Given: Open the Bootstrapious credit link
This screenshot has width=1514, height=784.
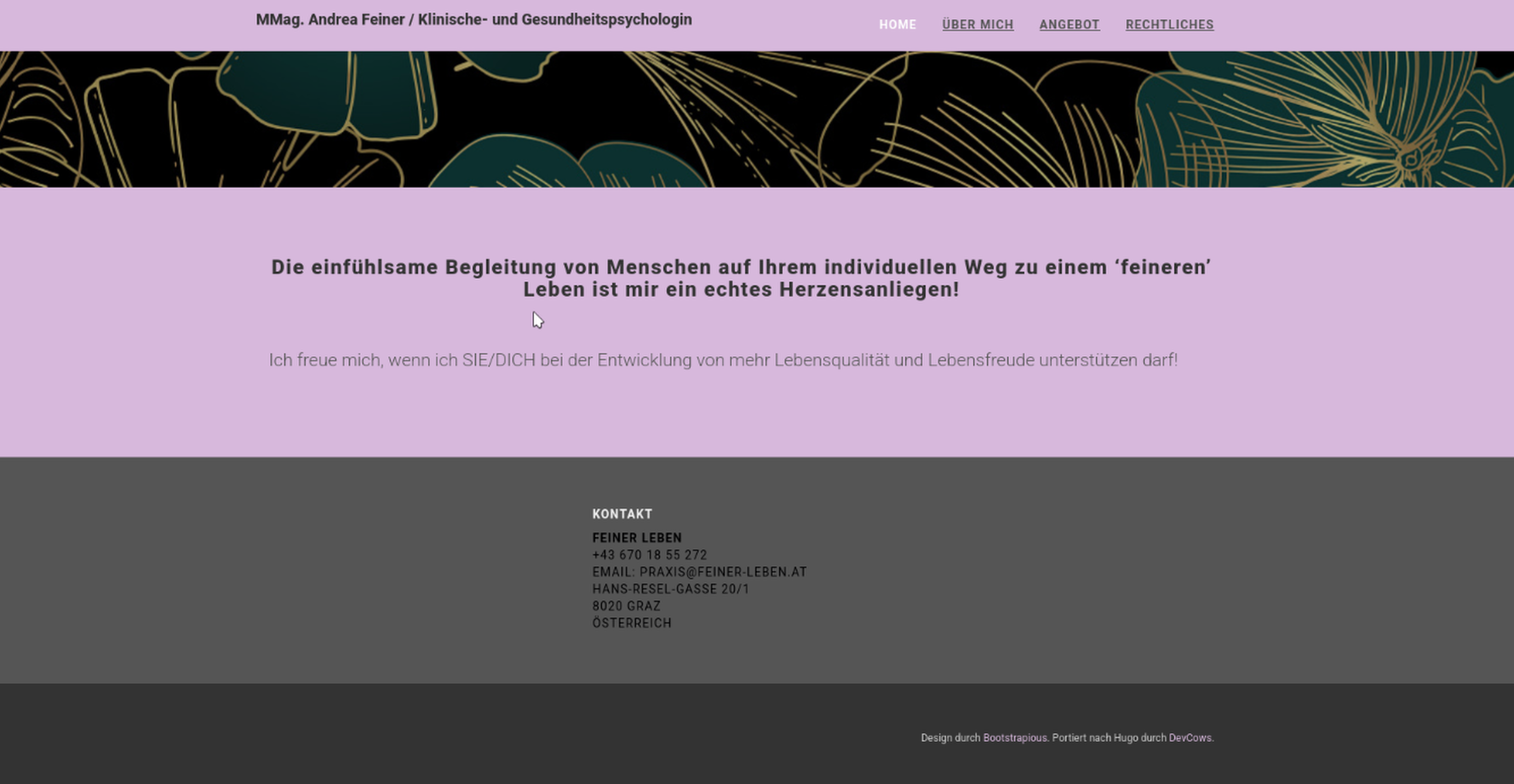Looking at the screenshot, I should 1015,738.
